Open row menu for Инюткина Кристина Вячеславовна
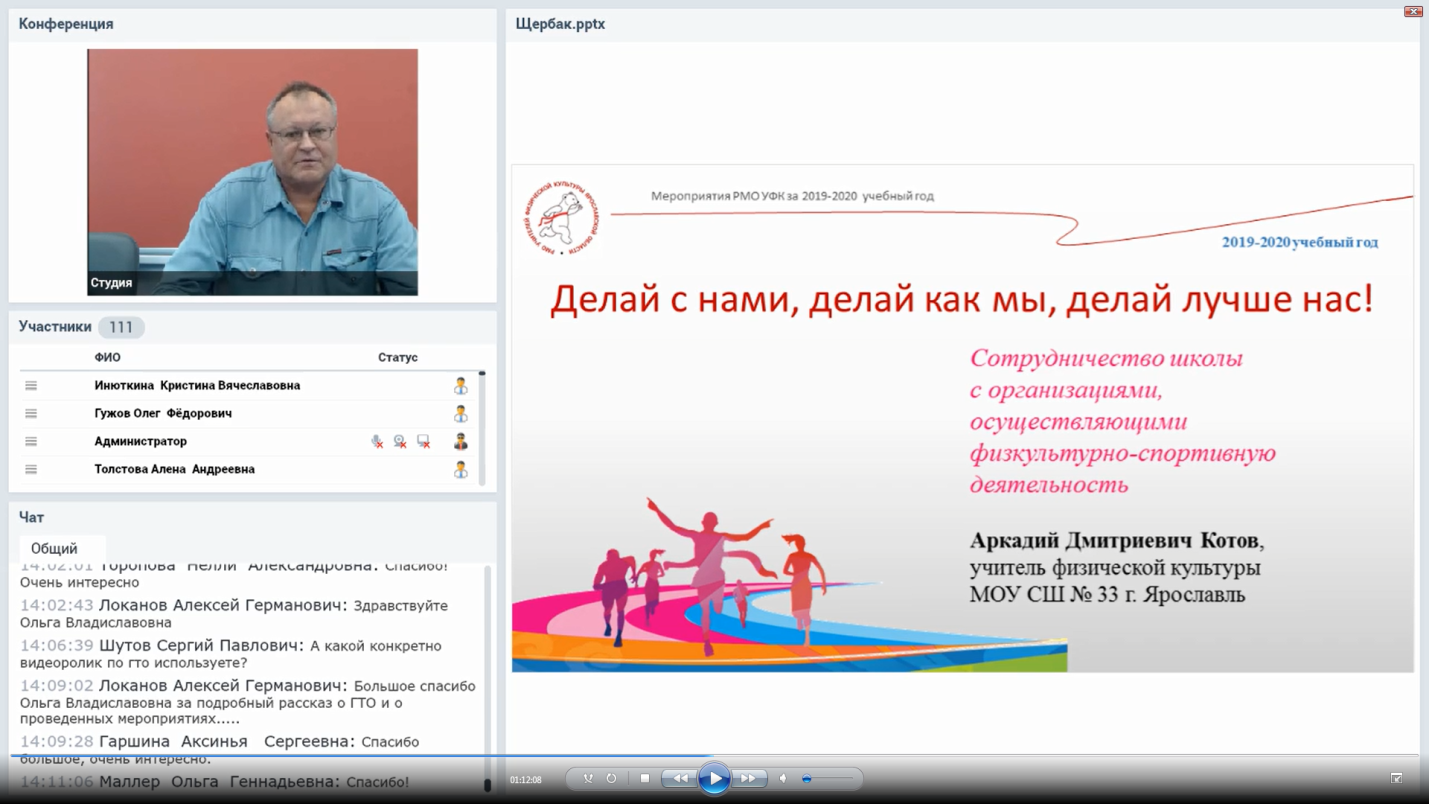Screen dimensions: 1429x804 pyautogui.click(x=31, y=386)
